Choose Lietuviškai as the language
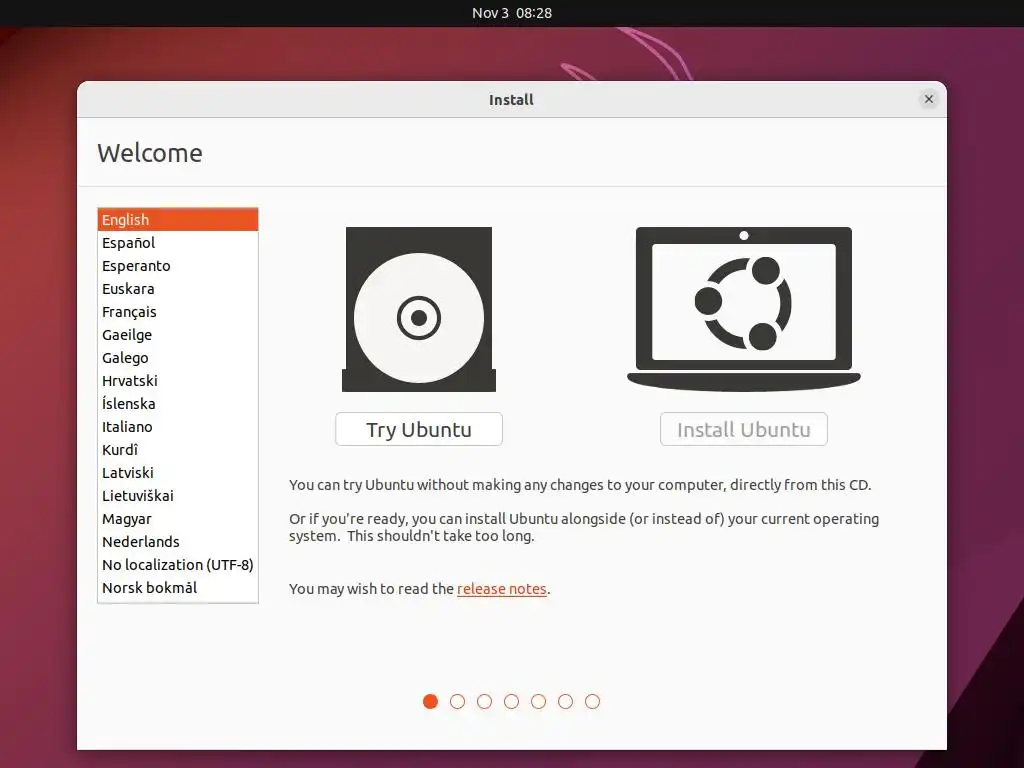The image size is (1024, 768). tap(178, 496)
